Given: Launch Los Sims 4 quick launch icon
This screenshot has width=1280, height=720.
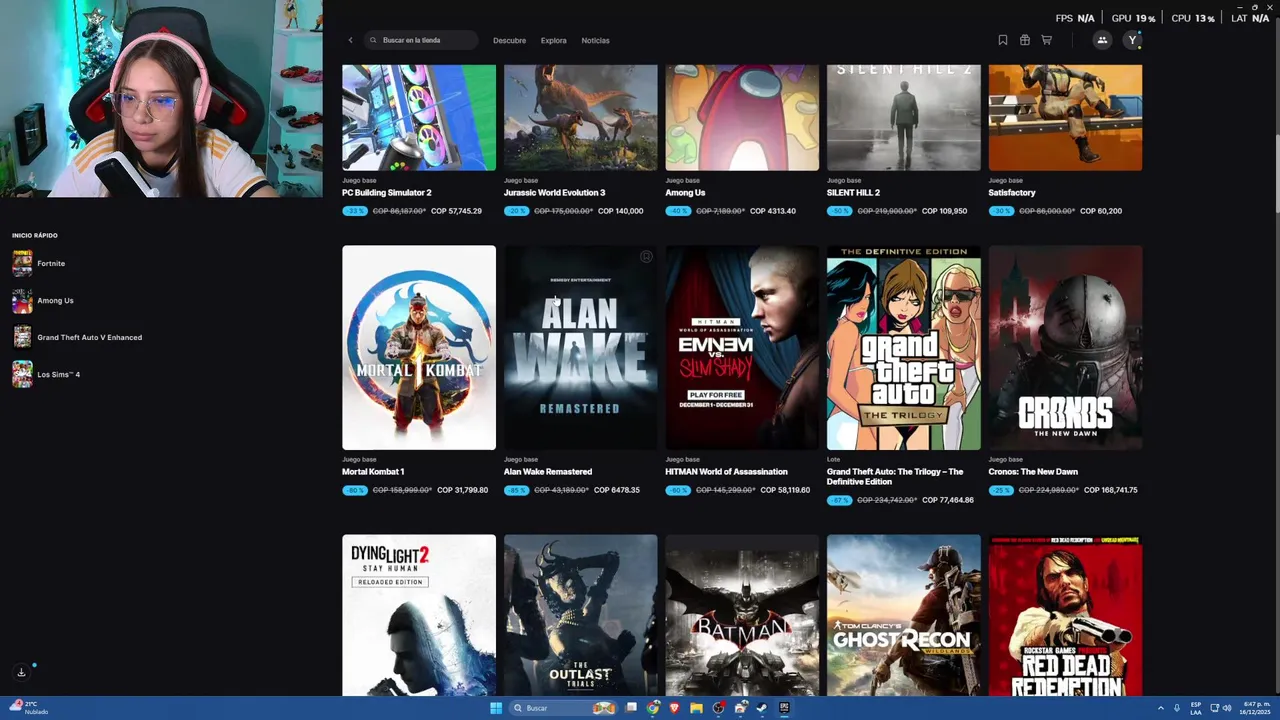Looking at the screenshot, I should coord(22,374).
